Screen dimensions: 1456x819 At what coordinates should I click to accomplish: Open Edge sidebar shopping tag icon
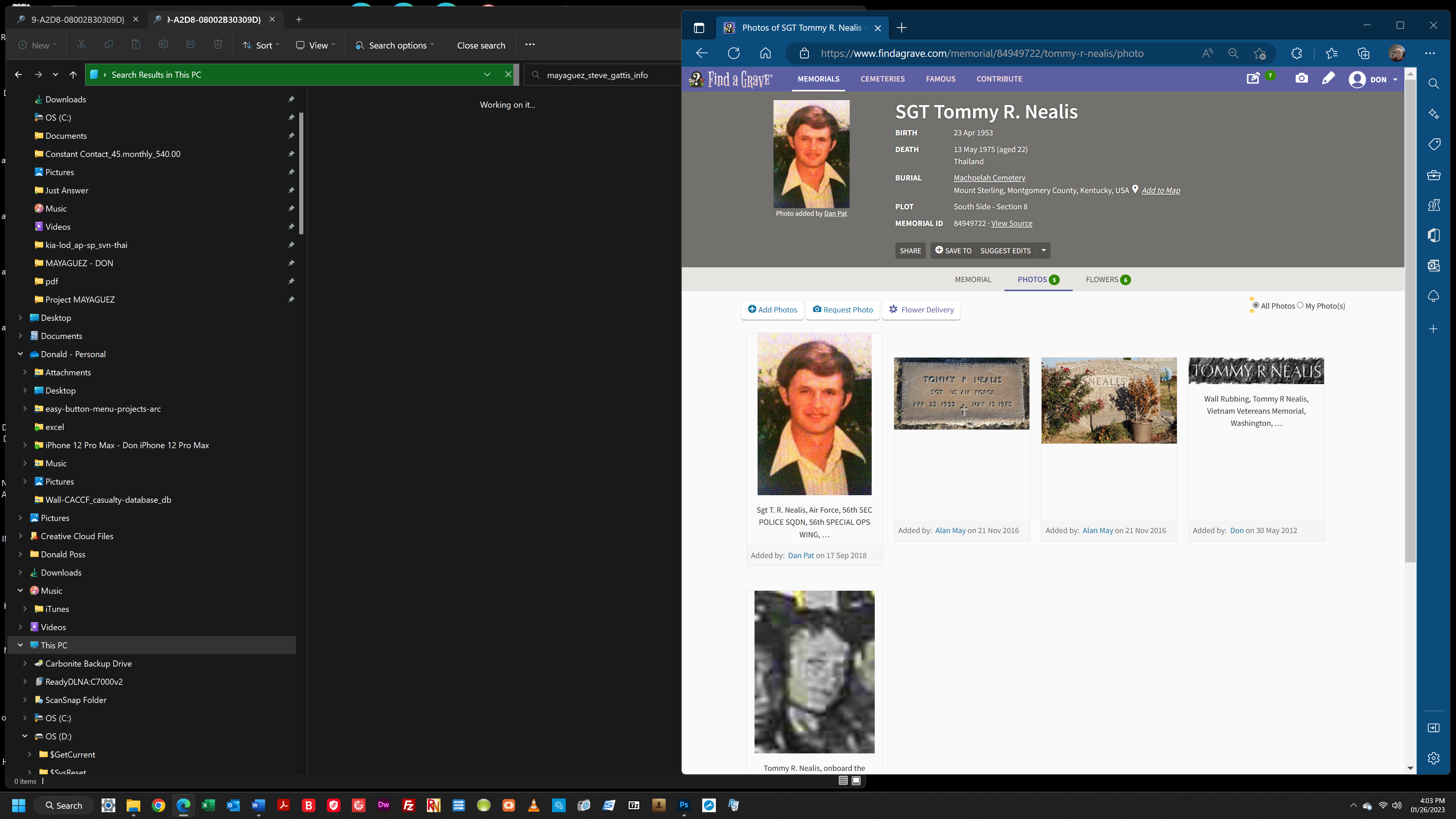tap(1433, 145)
